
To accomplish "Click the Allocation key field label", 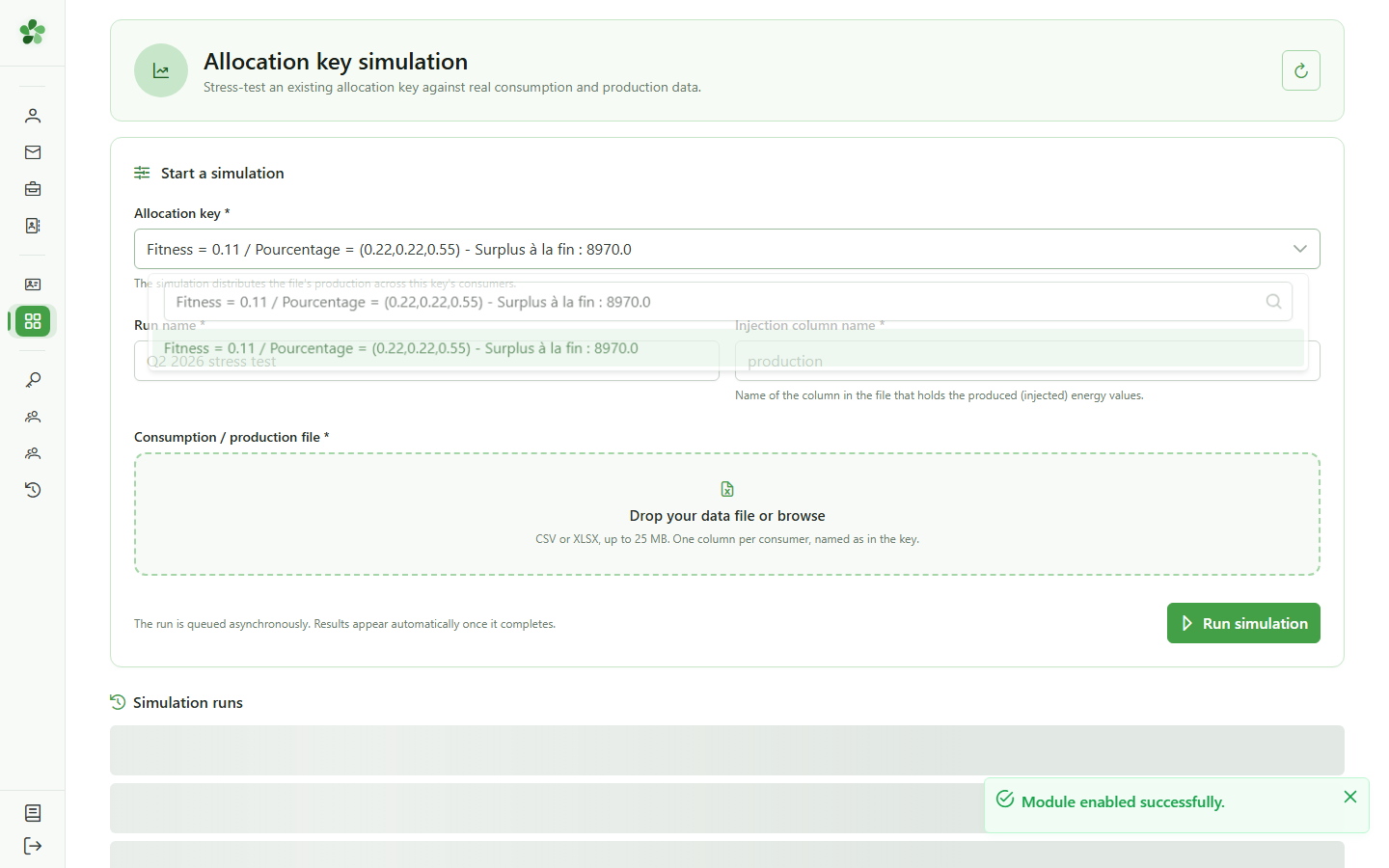I will pos(181,213).
